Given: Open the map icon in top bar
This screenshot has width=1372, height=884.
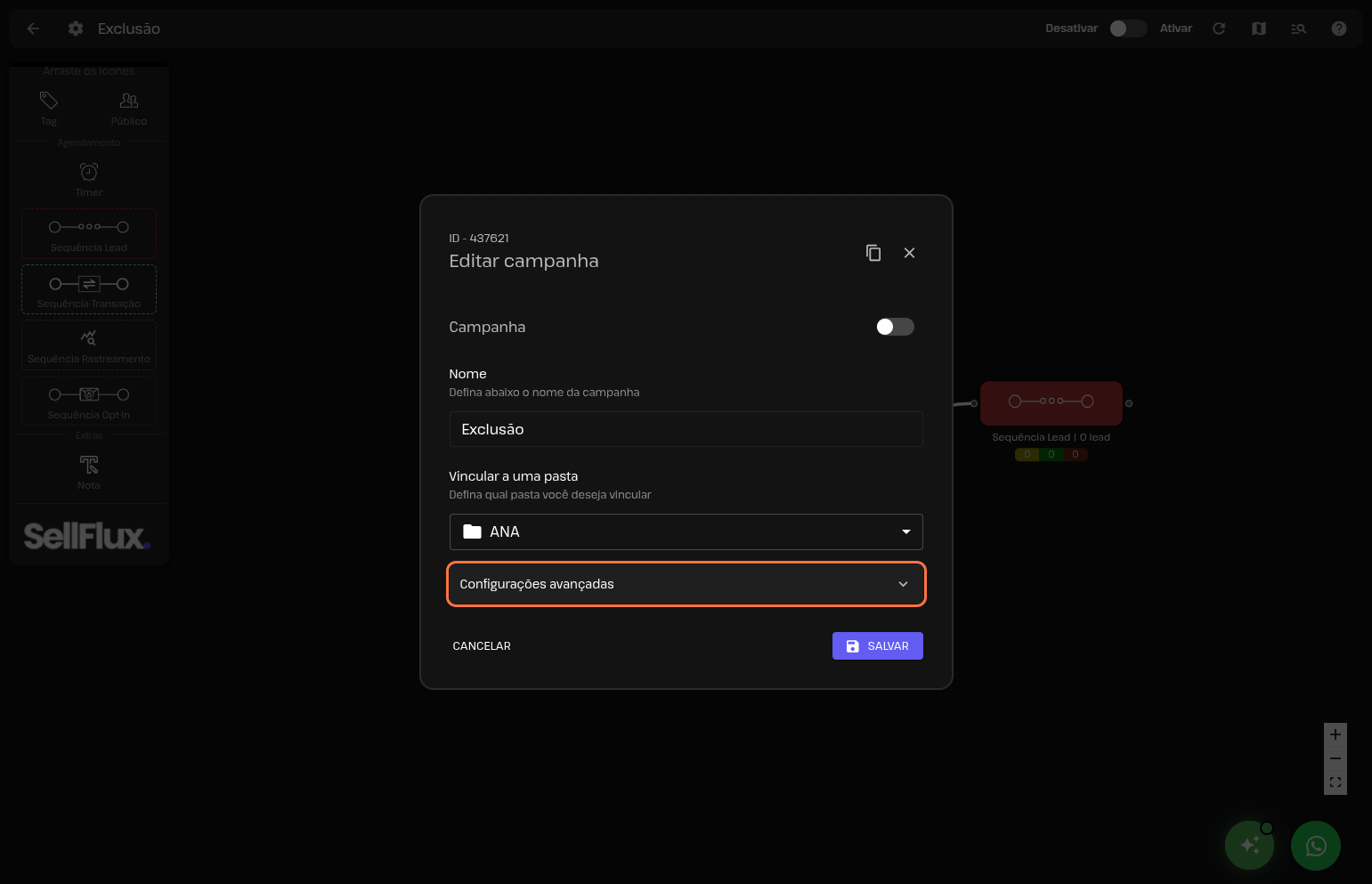Looking at the screenshot, I should [x=1259, y=28].
